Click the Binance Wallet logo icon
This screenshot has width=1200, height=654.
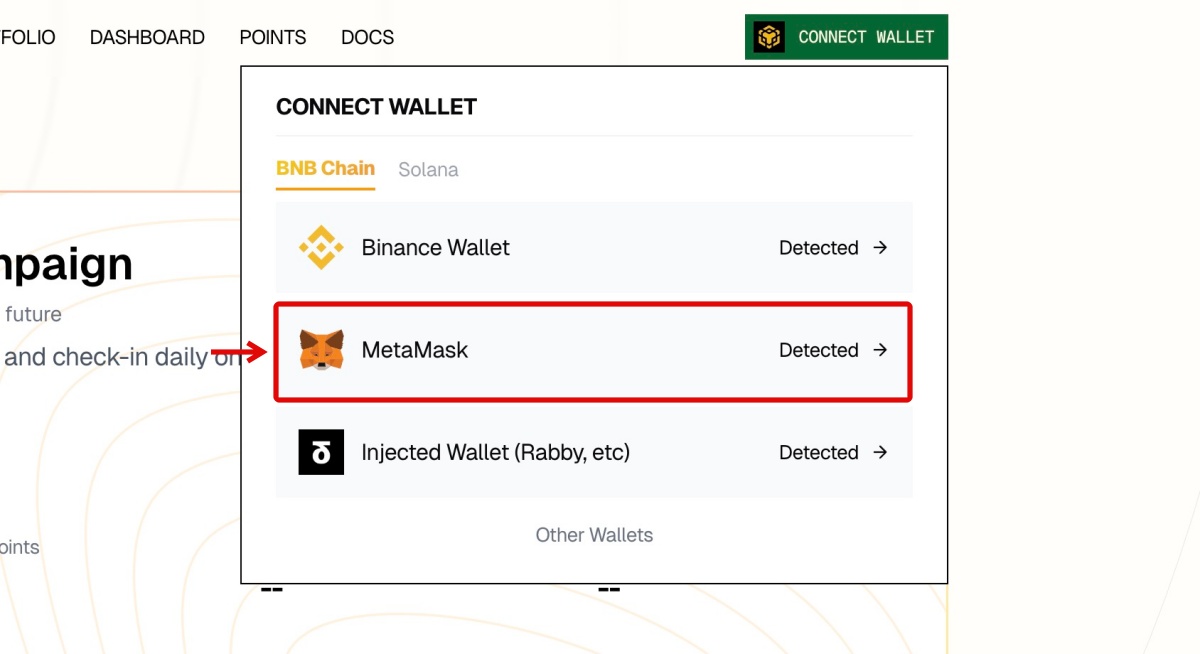pyautogui.click(x=321, y=248)
